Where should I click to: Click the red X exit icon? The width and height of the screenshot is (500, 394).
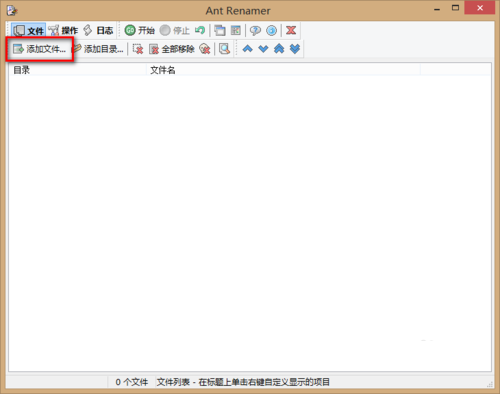point(291,31)
